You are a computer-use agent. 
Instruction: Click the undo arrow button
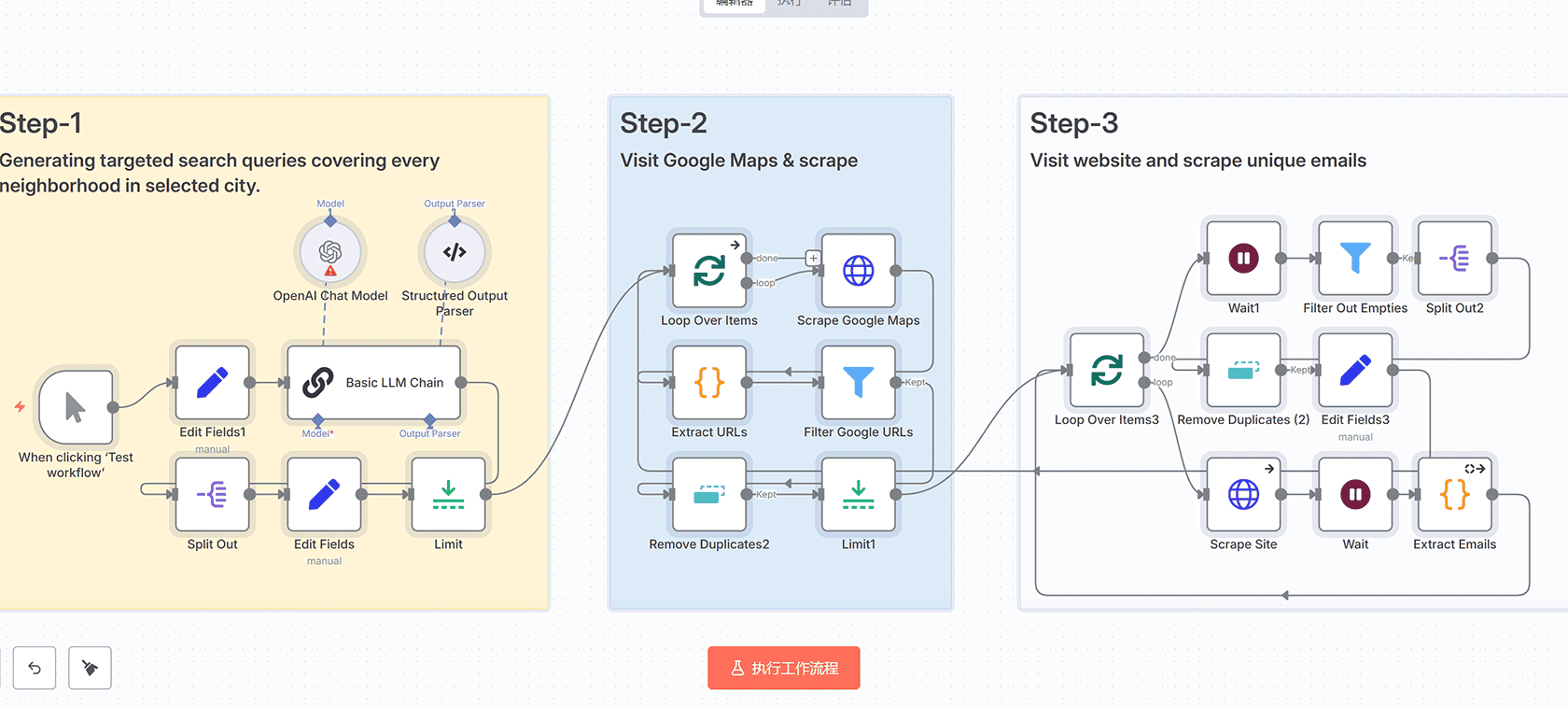click(x=35, y=668)
